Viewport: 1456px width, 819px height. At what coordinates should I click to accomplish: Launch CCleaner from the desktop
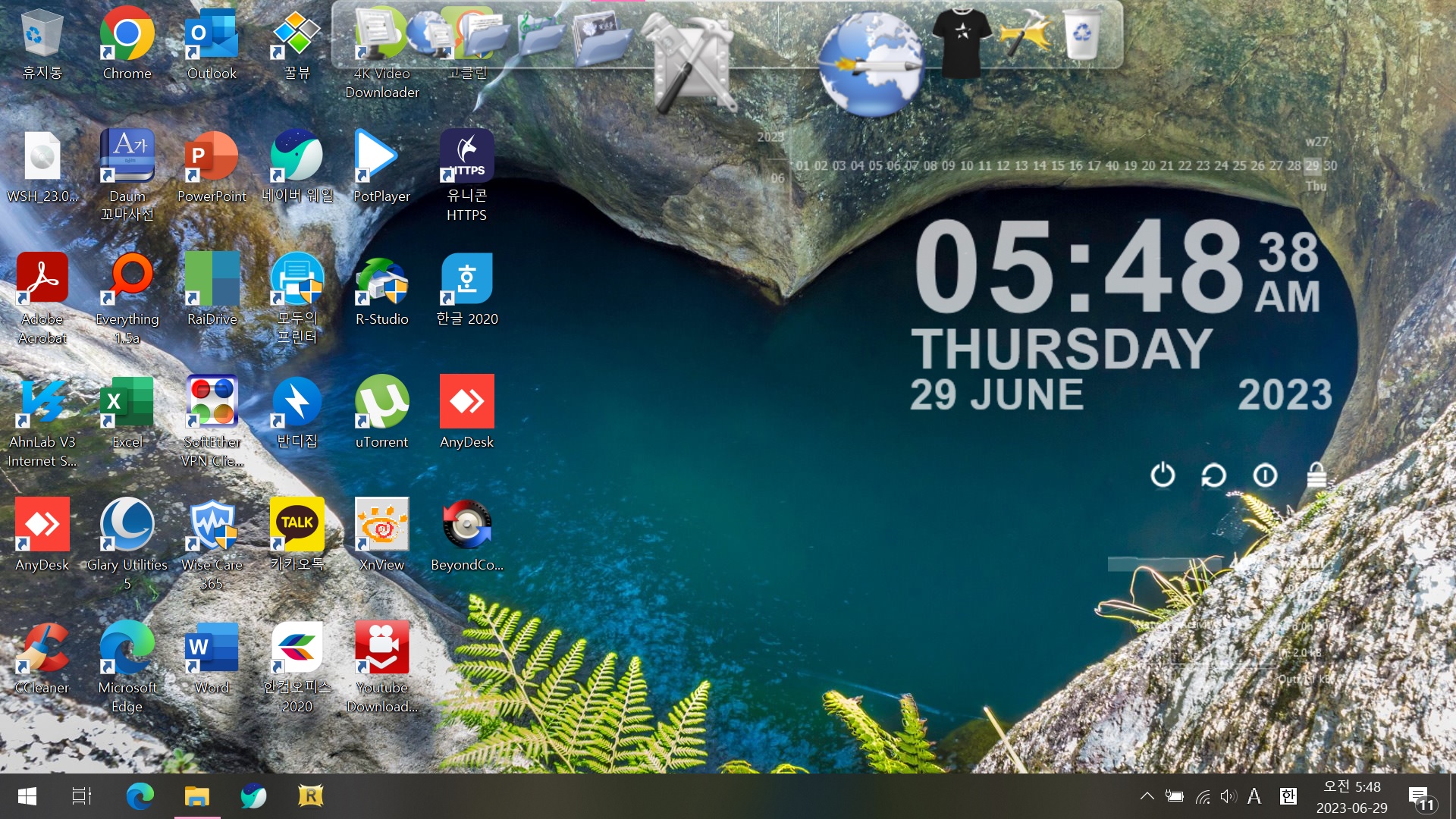(42, 658)
